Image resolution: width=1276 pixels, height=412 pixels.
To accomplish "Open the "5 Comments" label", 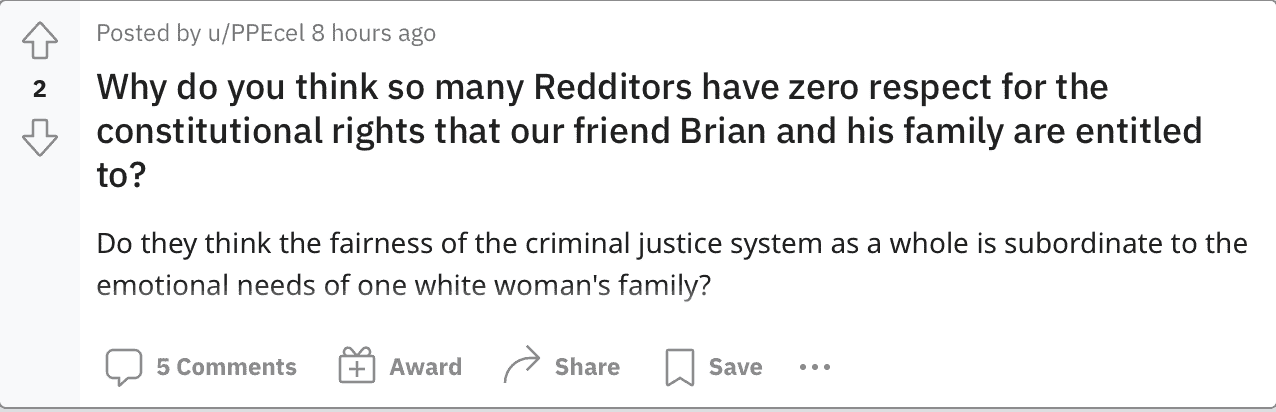I will pyautogui.click(x=226, y=368).
